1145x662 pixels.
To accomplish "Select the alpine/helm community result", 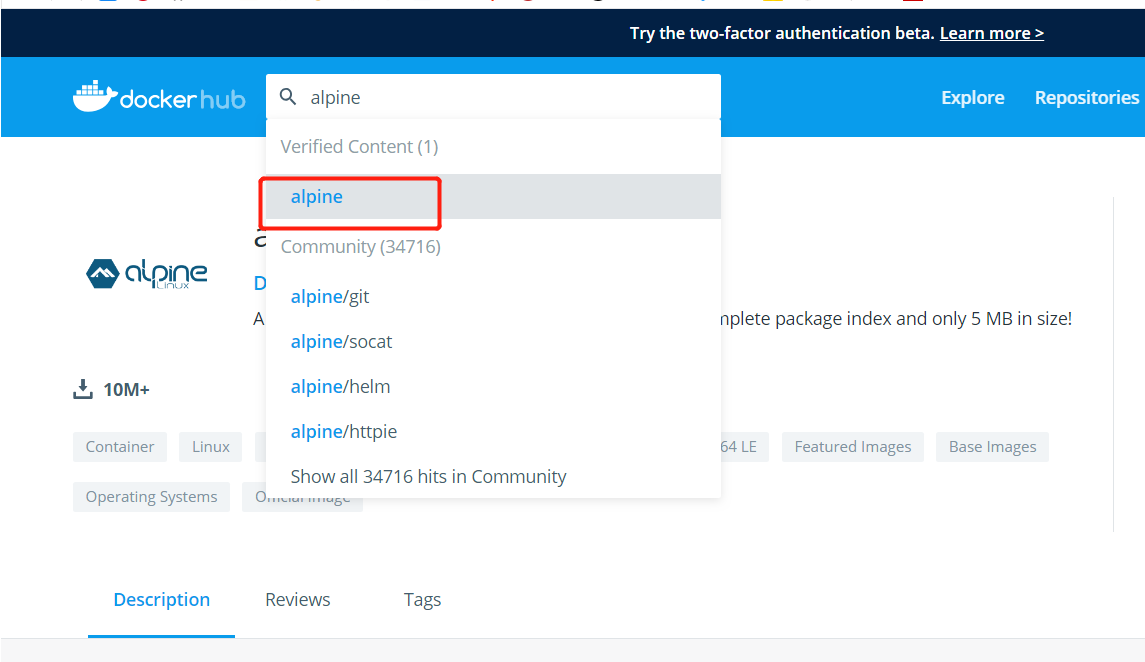I will [x=340, y=387].
